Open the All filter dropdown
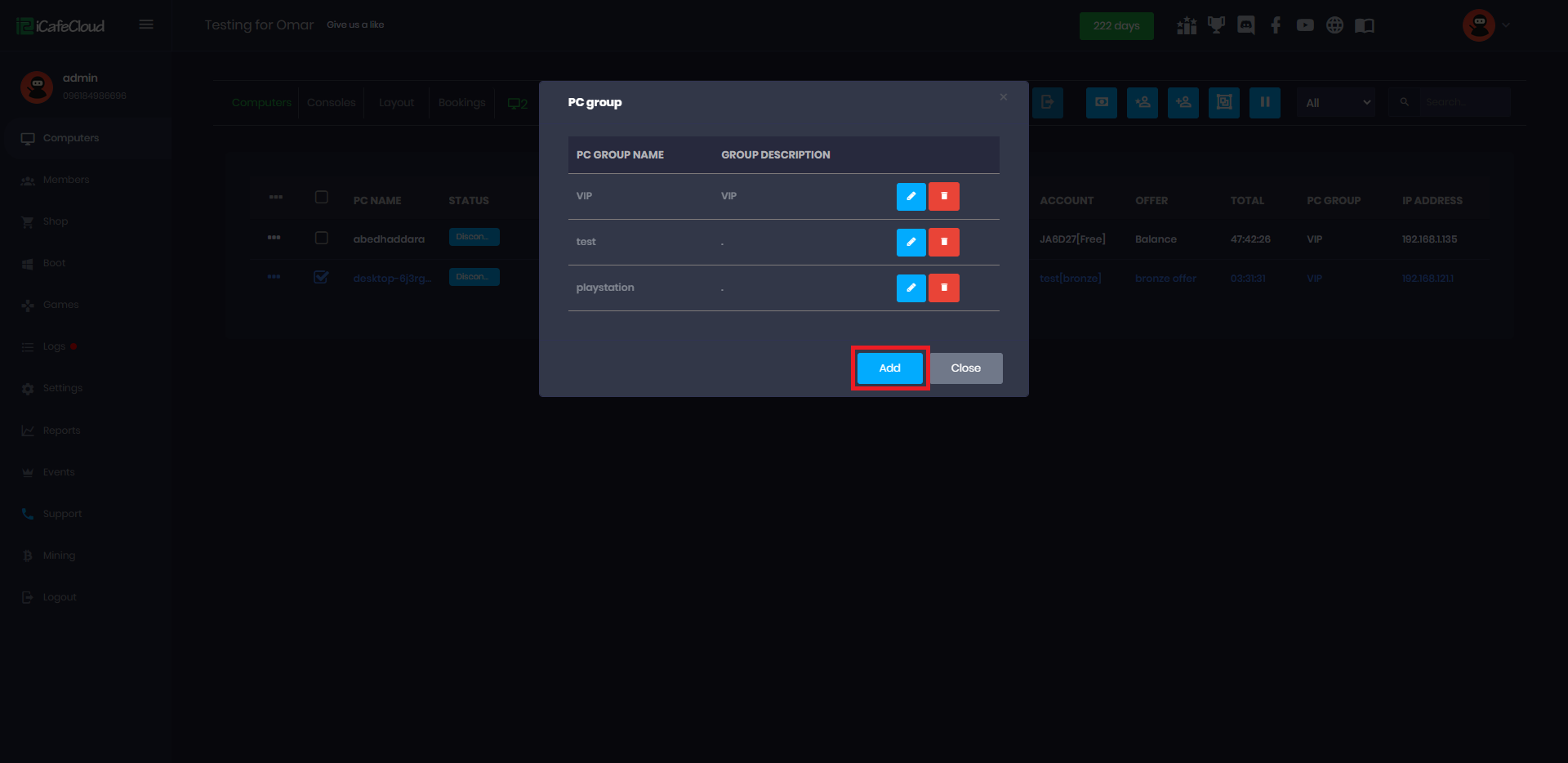Screen dimensions: 1568x763 1336,103
